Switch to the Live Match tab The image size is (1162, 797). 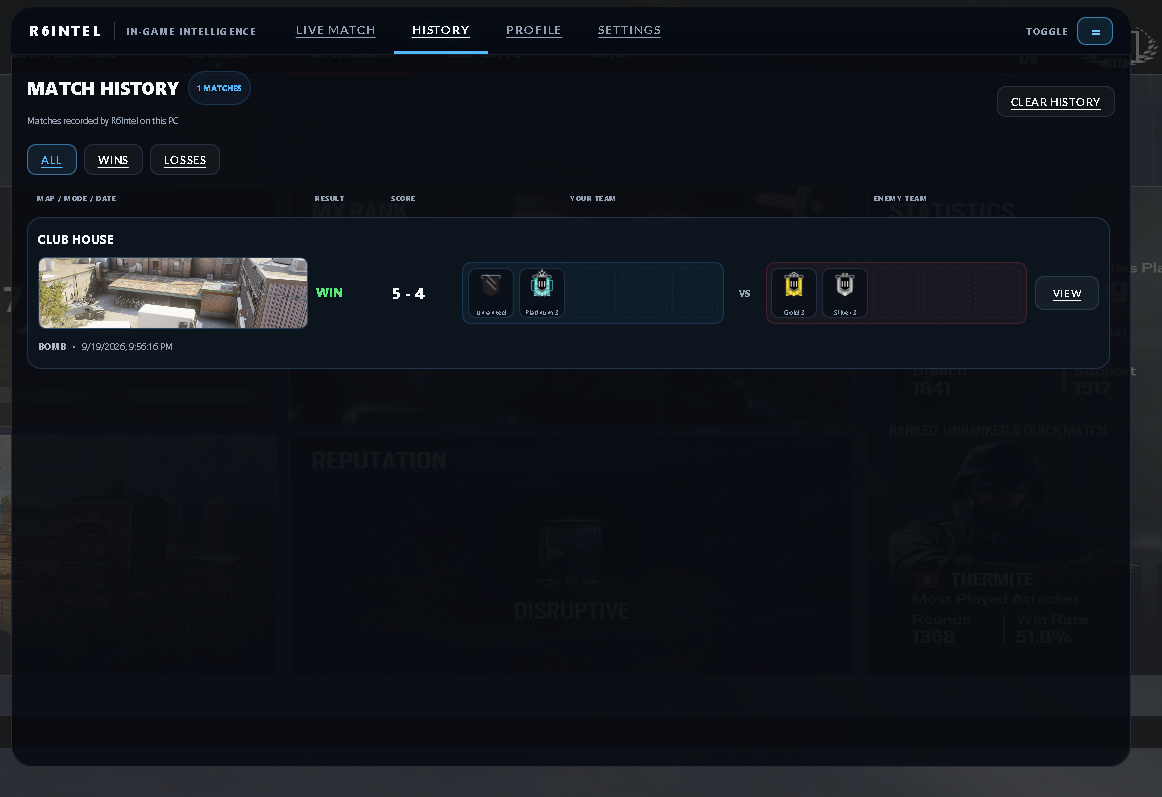click(336, 30)
